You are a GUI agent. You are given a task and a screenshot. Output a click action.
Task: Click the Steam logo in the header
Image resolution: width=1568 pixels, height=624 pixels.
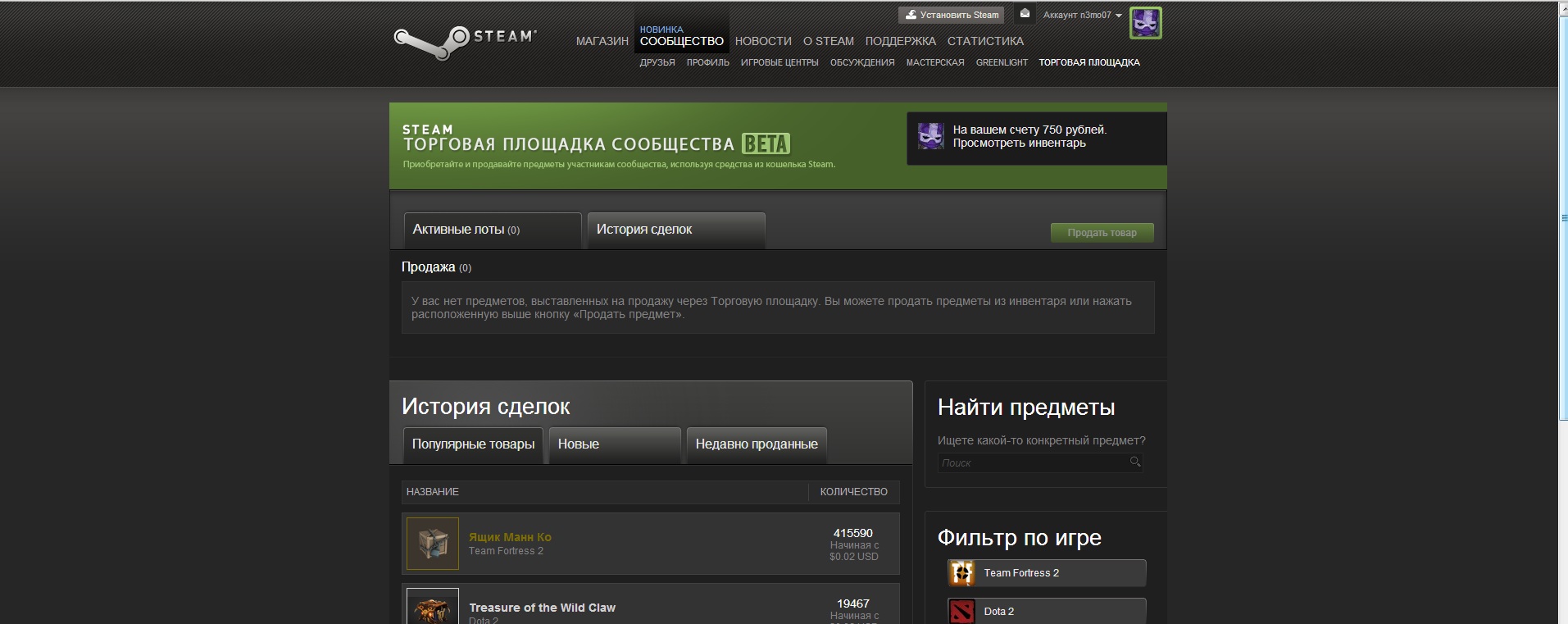465,42
